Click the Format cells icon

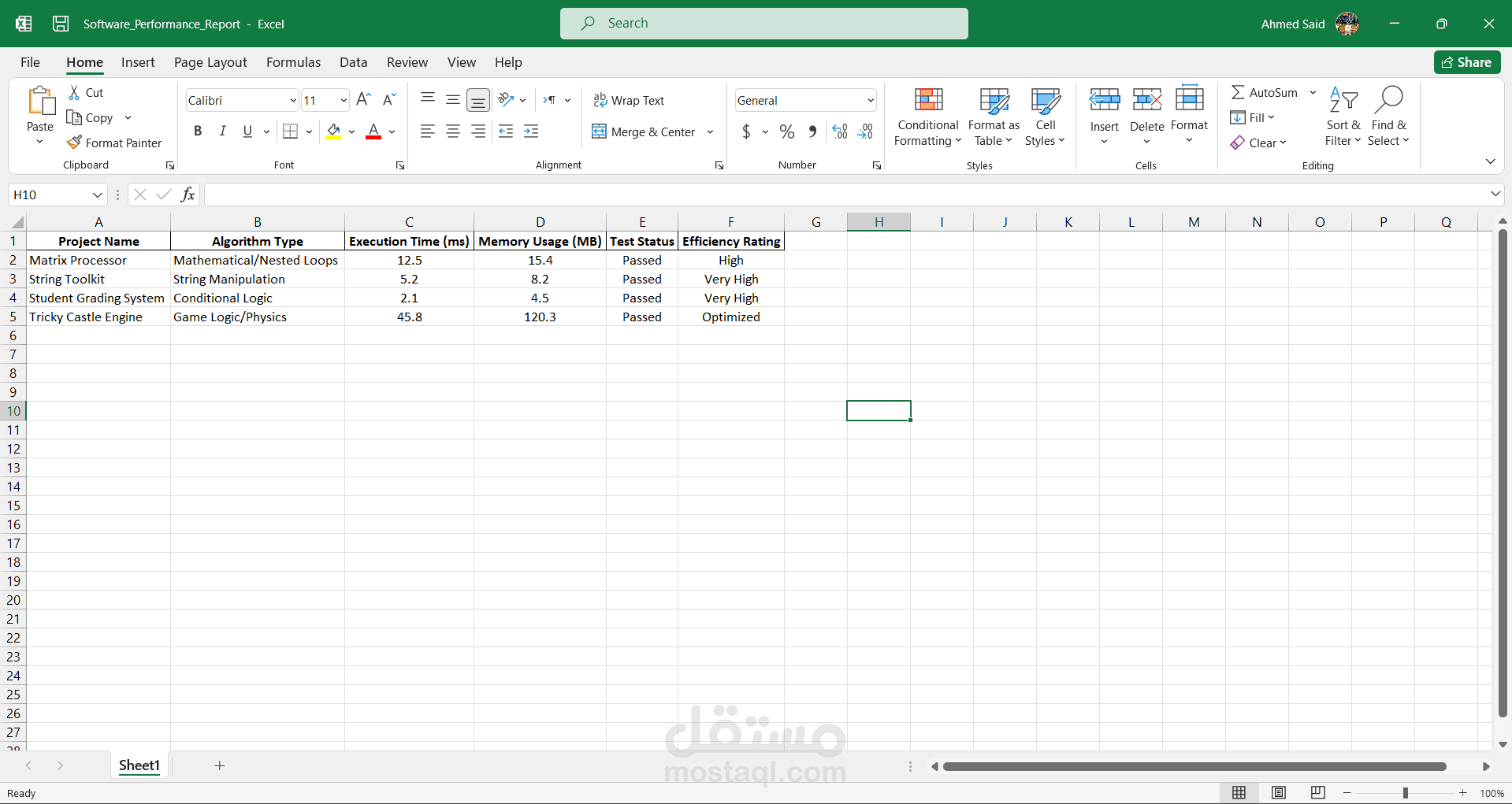pos(1189,99)
